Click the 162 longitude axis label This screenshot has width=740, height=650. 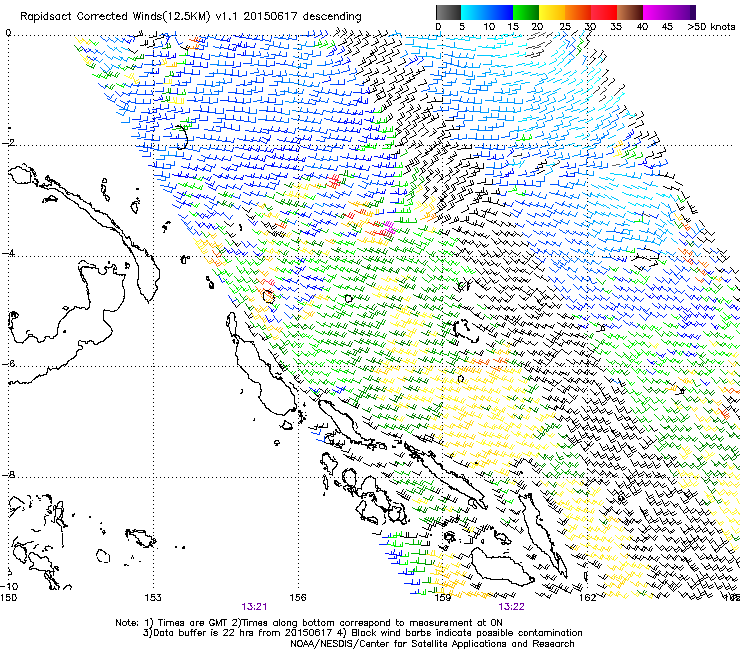(x=588, y=598)
